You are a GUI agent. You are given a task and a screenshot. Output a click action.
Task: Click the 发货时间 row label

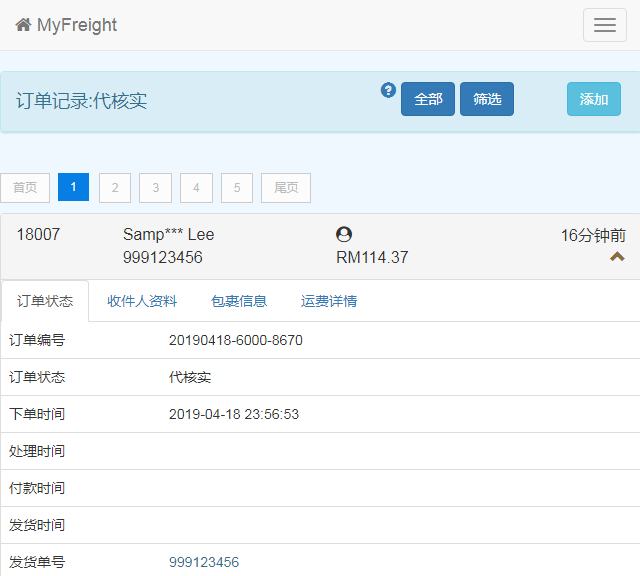pyautogui.click(x=37, y=525)
